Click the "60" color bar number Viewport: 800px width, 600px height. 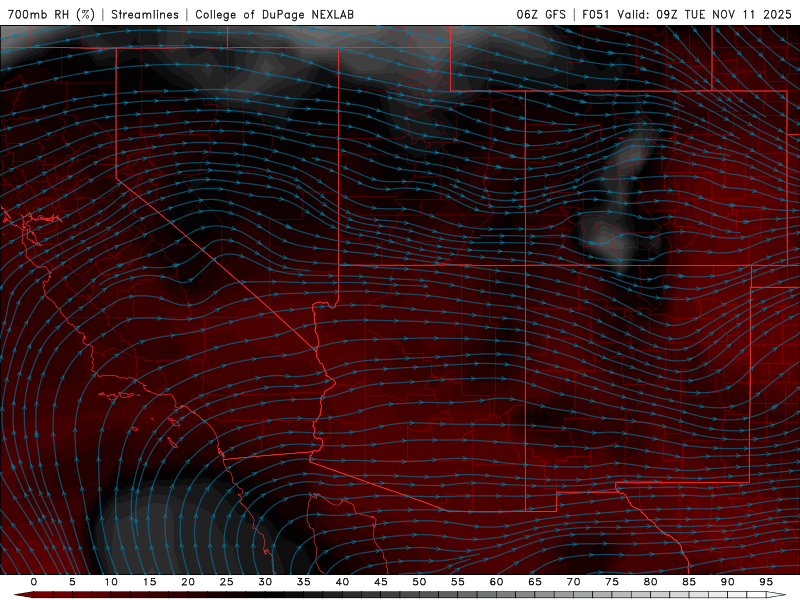pyautogui.click(x=496, y=582)
